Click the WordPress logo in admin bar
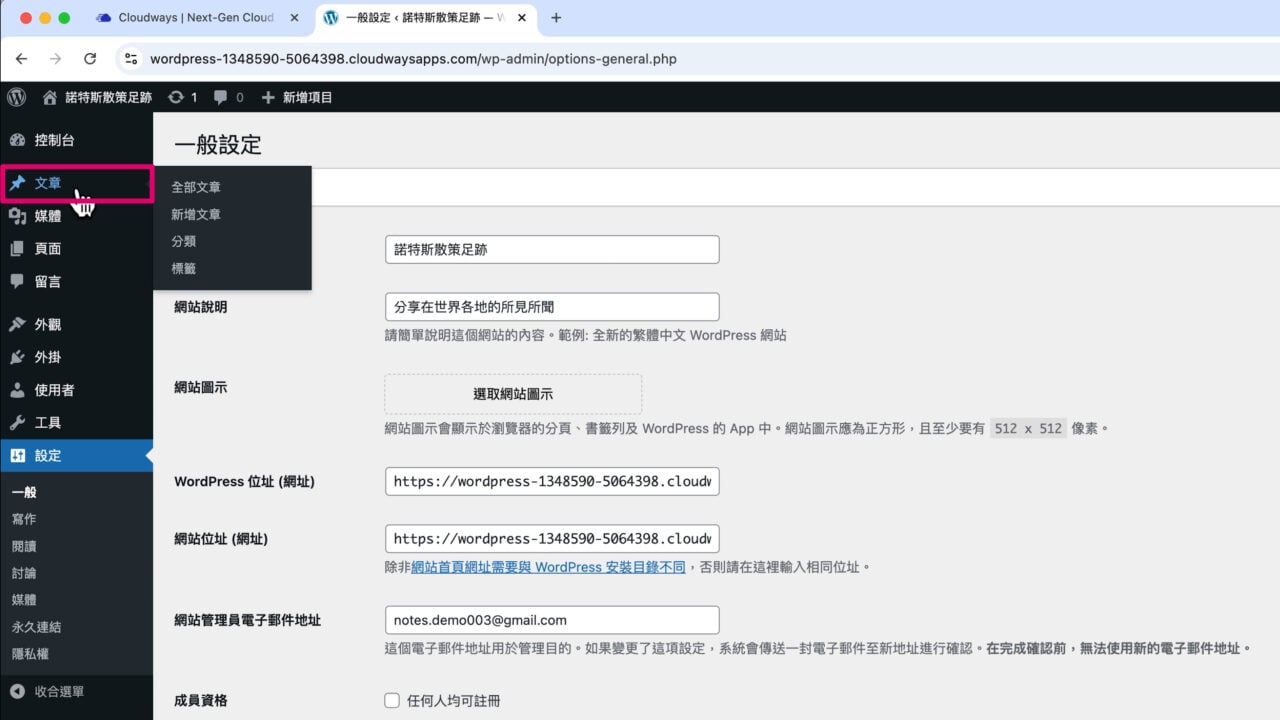 tap(16, 97)
